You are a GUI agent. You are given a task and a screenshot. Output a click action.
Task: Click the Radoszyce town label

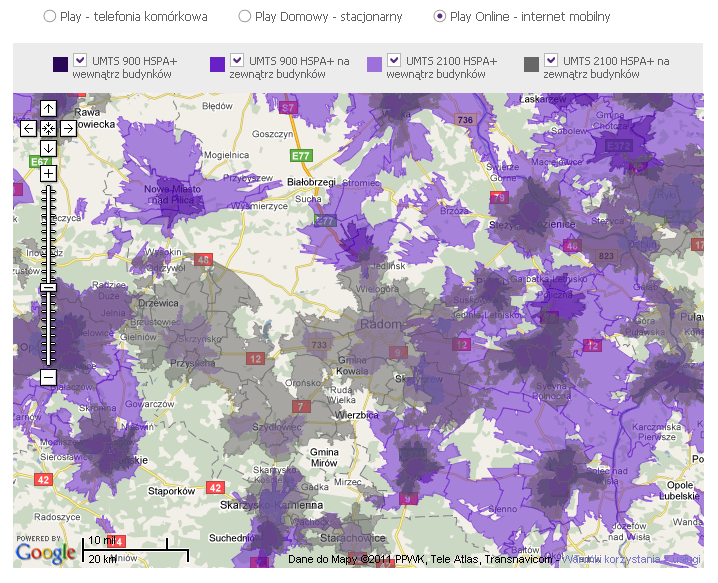click(57, 517)
